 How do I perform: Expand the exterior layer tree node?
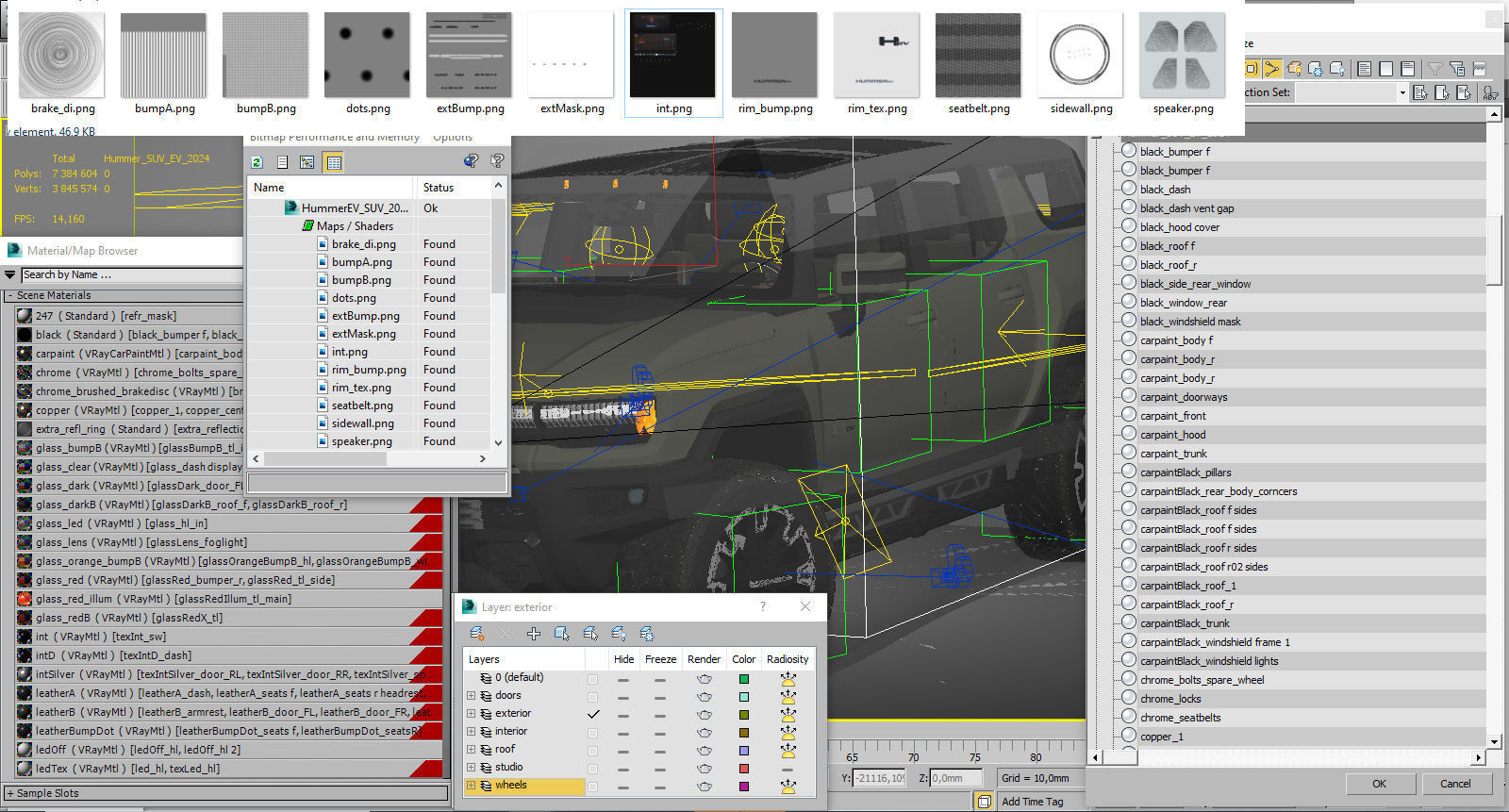click(472, 714)
